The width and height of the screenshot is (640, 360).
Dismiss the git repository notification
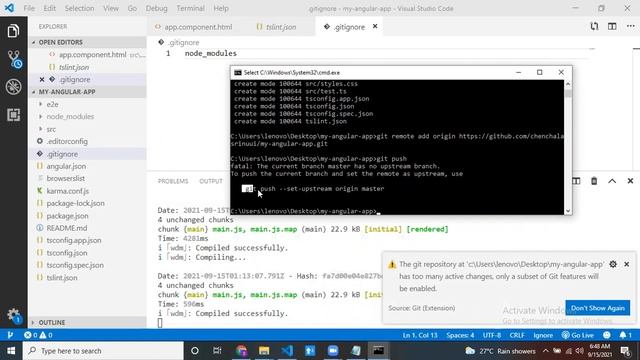click(627, 264)
